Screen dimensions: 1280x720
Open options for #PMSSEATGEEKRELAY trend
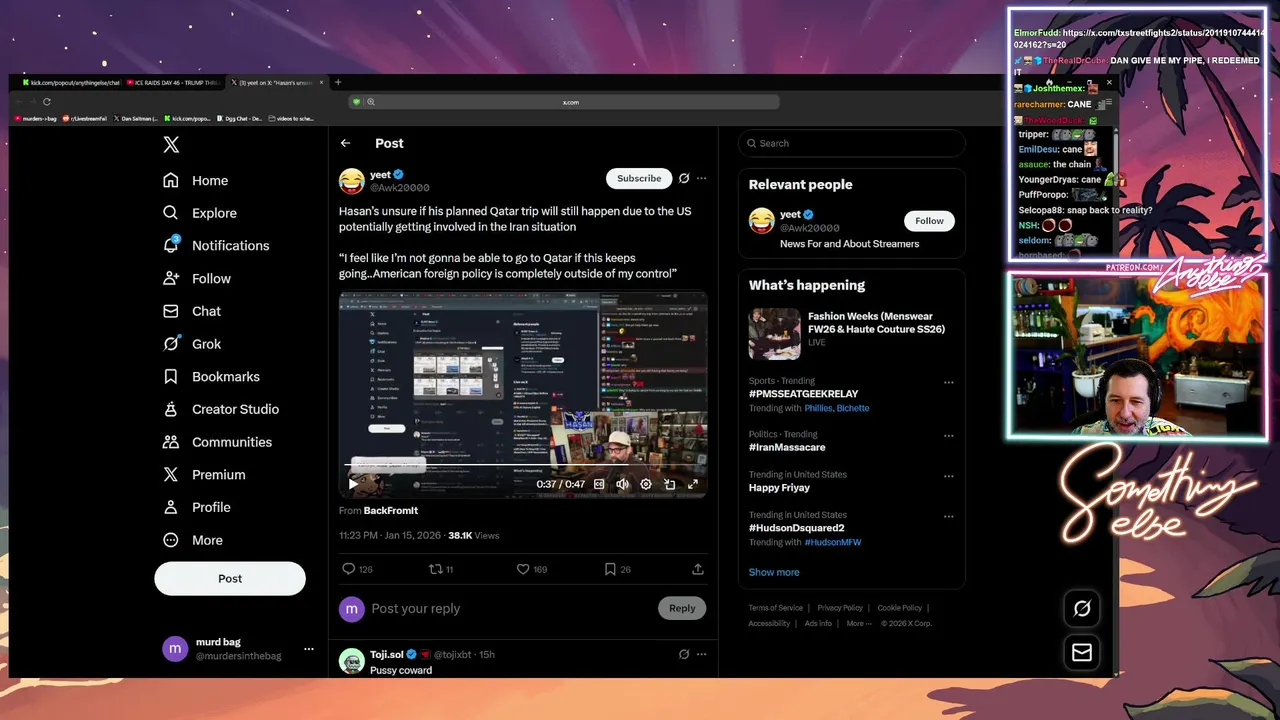click(x=949, y=382)
